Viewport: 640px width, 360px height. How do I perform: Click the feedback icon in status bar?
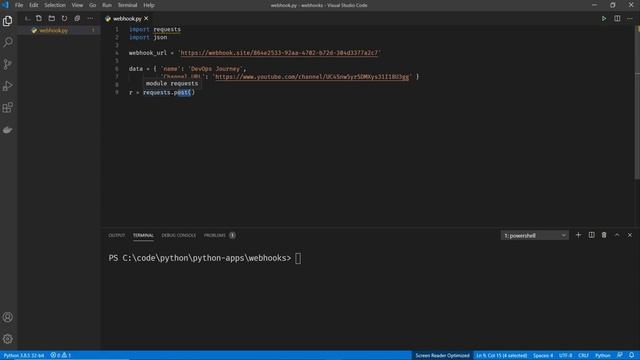tap(620, 355)
